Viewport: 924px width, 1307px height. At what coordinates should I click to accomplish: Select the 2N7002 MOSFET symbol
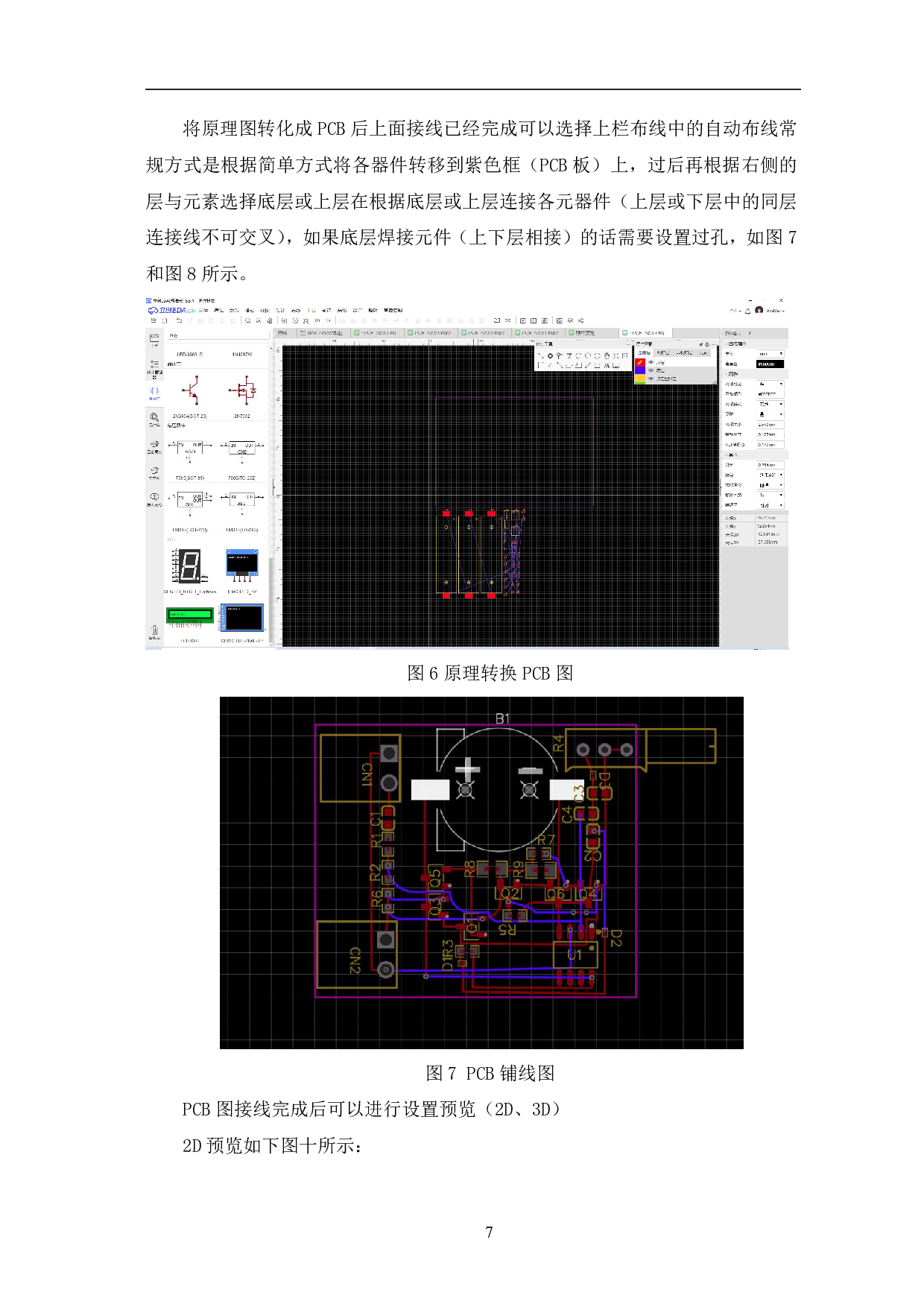tap(242, 390)
